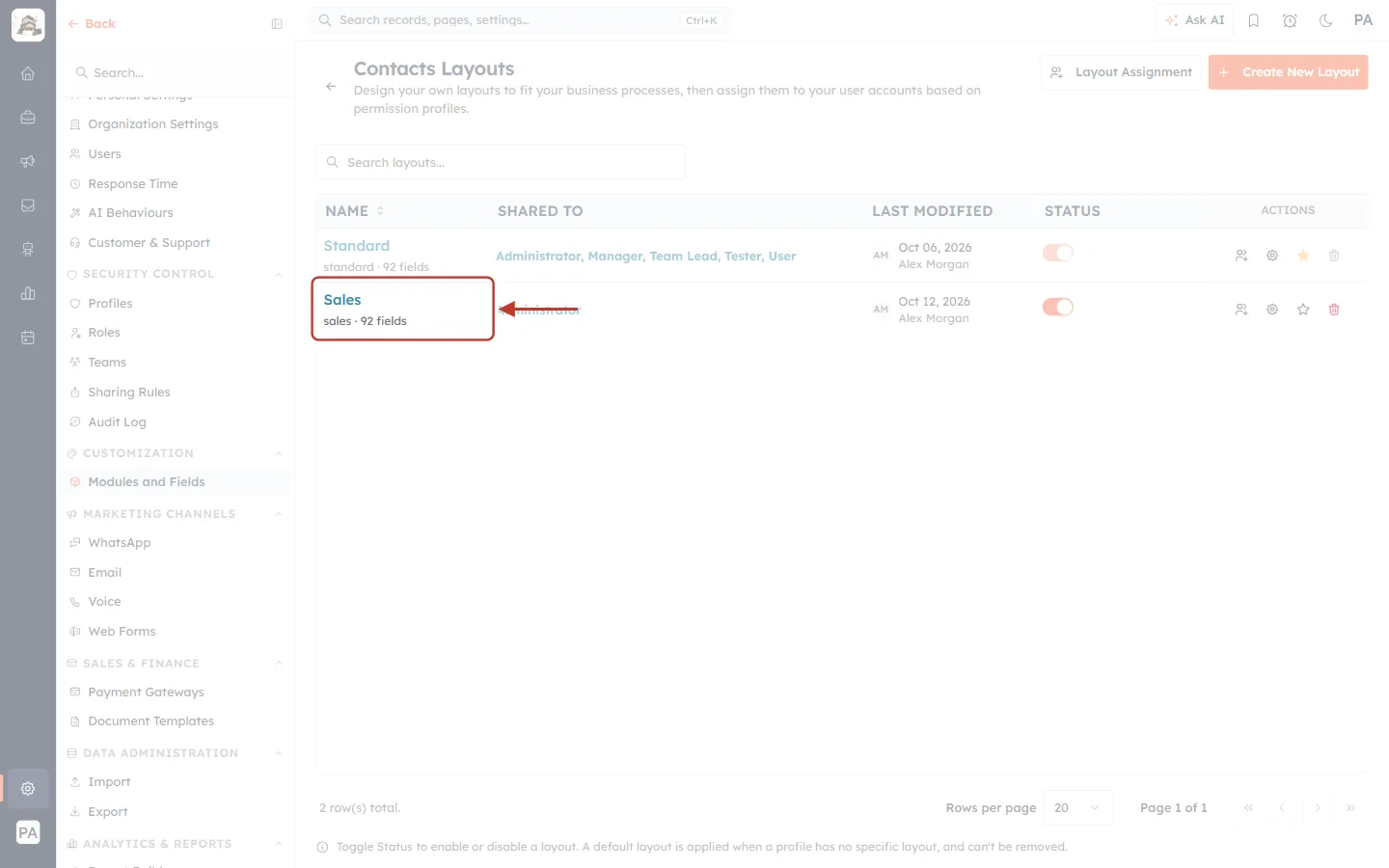Delete the Sales layout trash icon
The height and width of the screenshot is (868, 1389).
[x=1334, y=310]
